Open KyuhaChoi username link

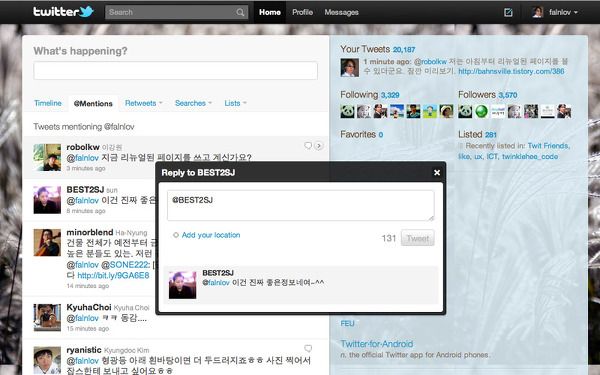(x=89, y=307)
